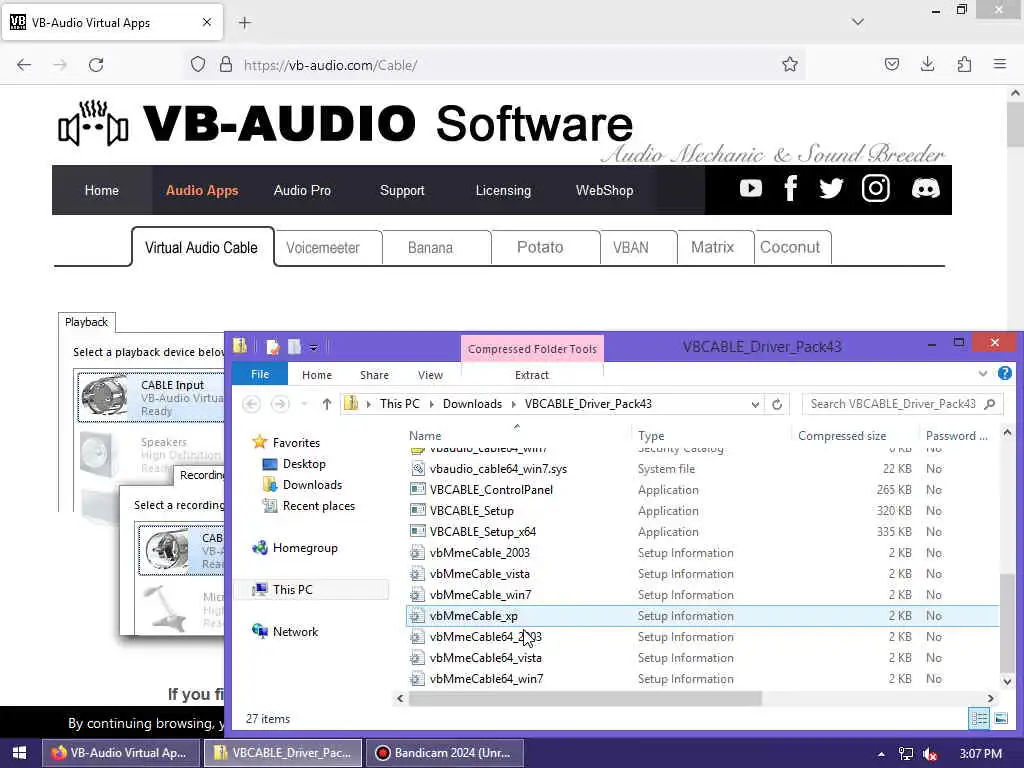1024x768 pixels.
Task: Open the Share ribbon tab
Action: coord(374,375)
